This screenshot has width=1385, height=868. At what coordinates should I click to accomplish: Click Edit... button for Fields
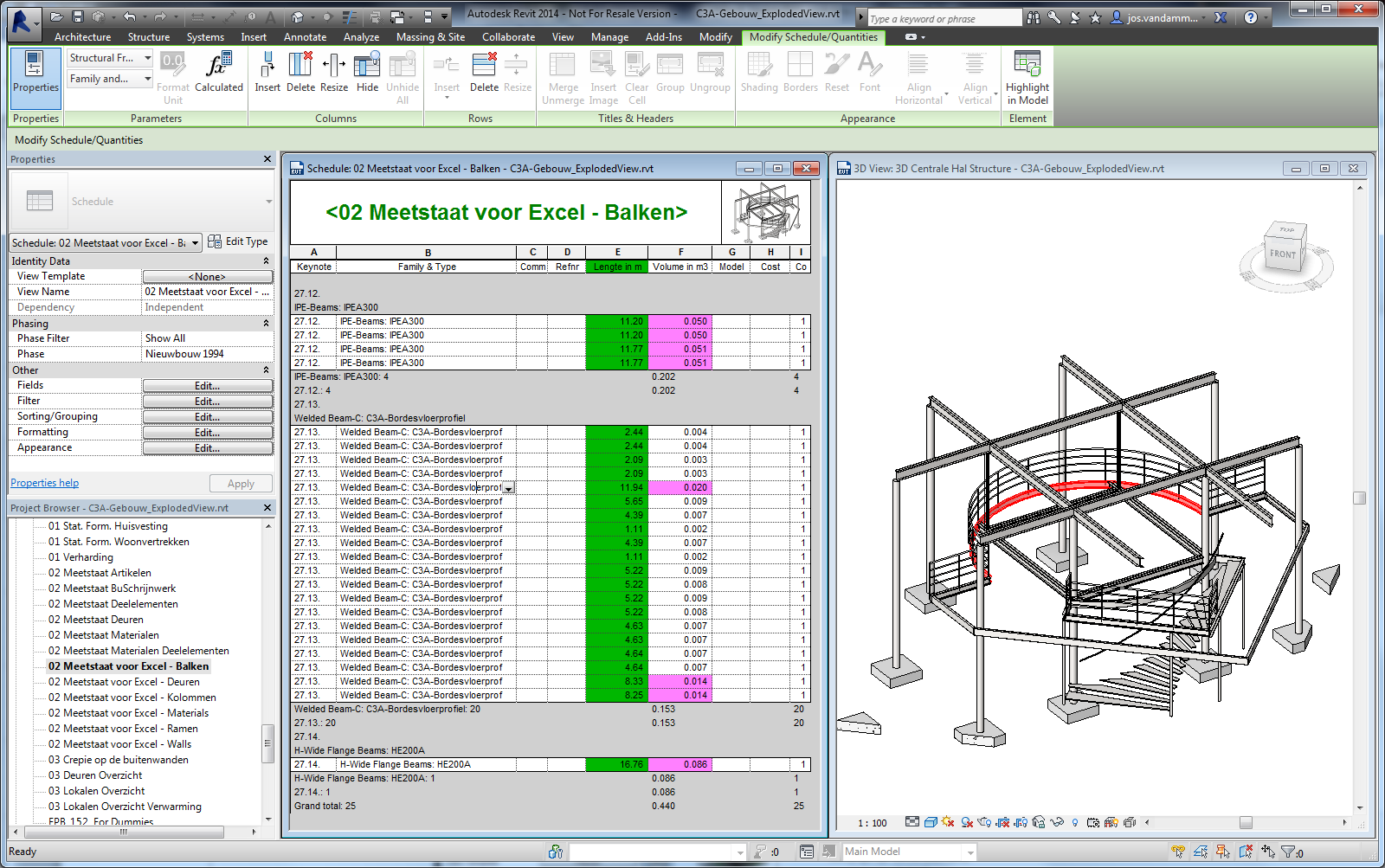click(x=208, y=386)
